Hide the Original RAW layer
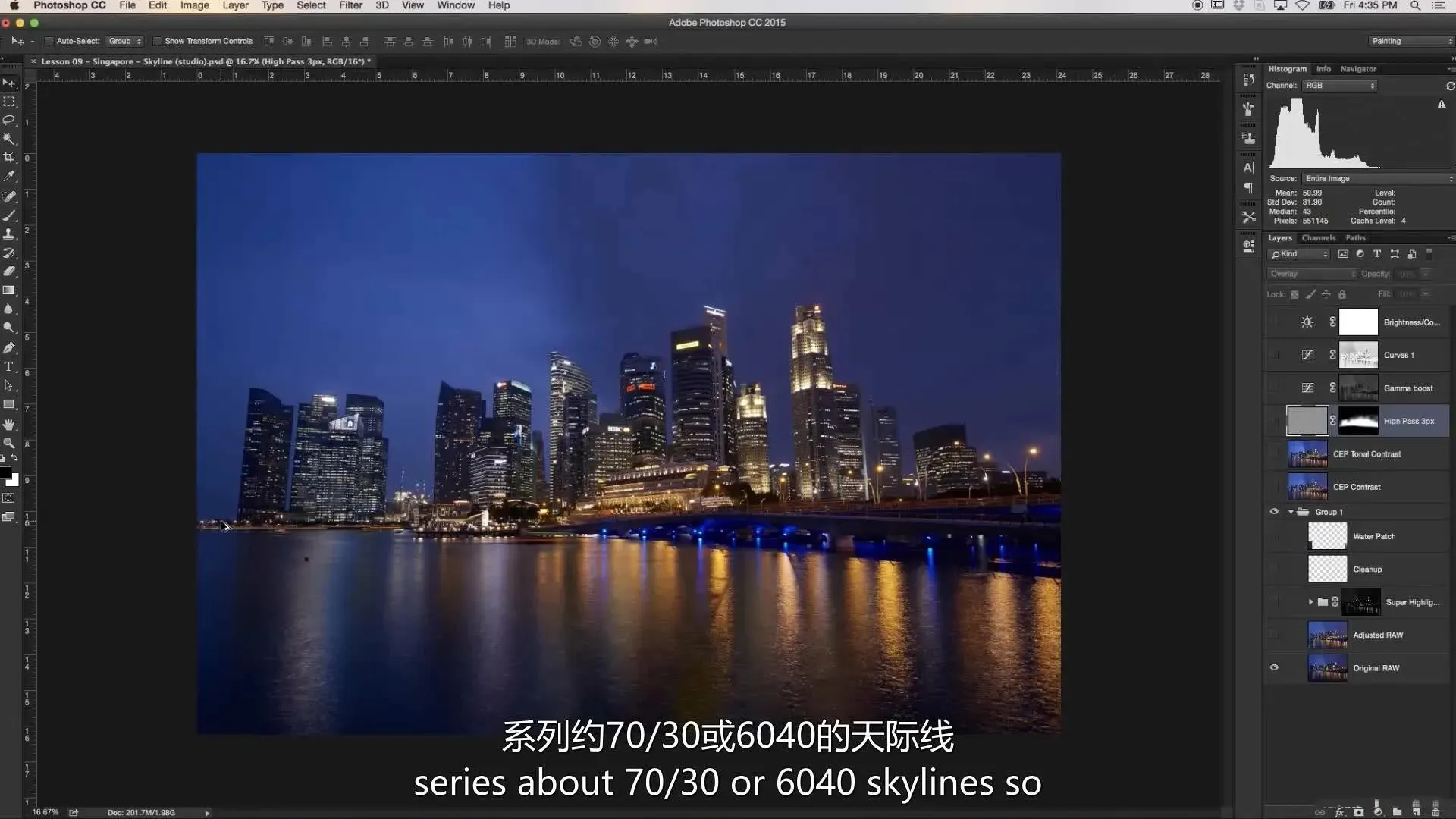 pyautogui.click(x=1274, y=668)
